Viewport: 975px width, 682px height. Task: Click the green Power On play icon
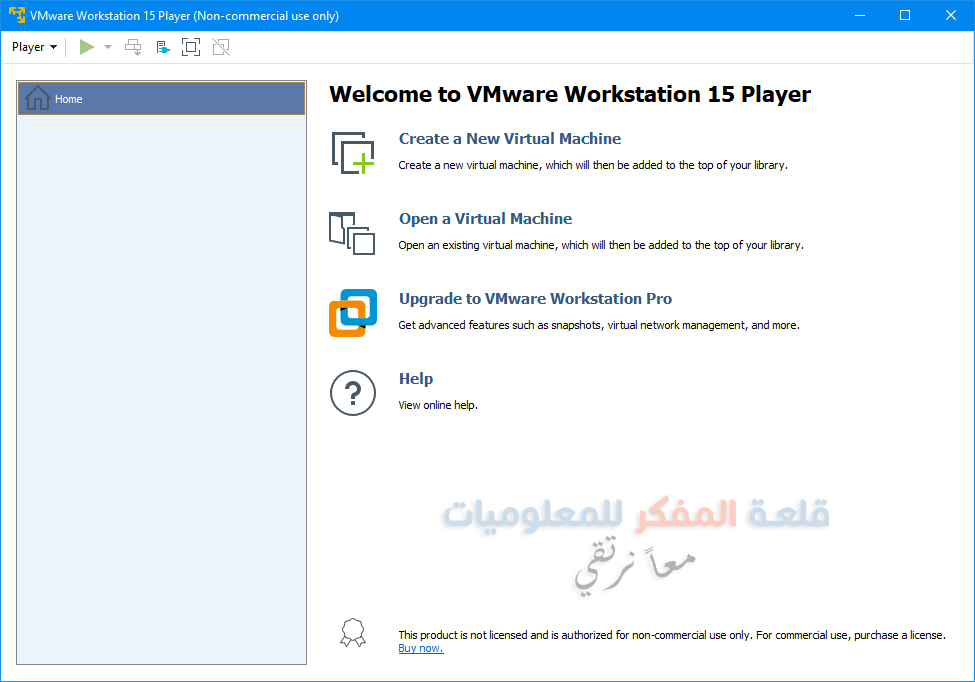tap(86, 47)
